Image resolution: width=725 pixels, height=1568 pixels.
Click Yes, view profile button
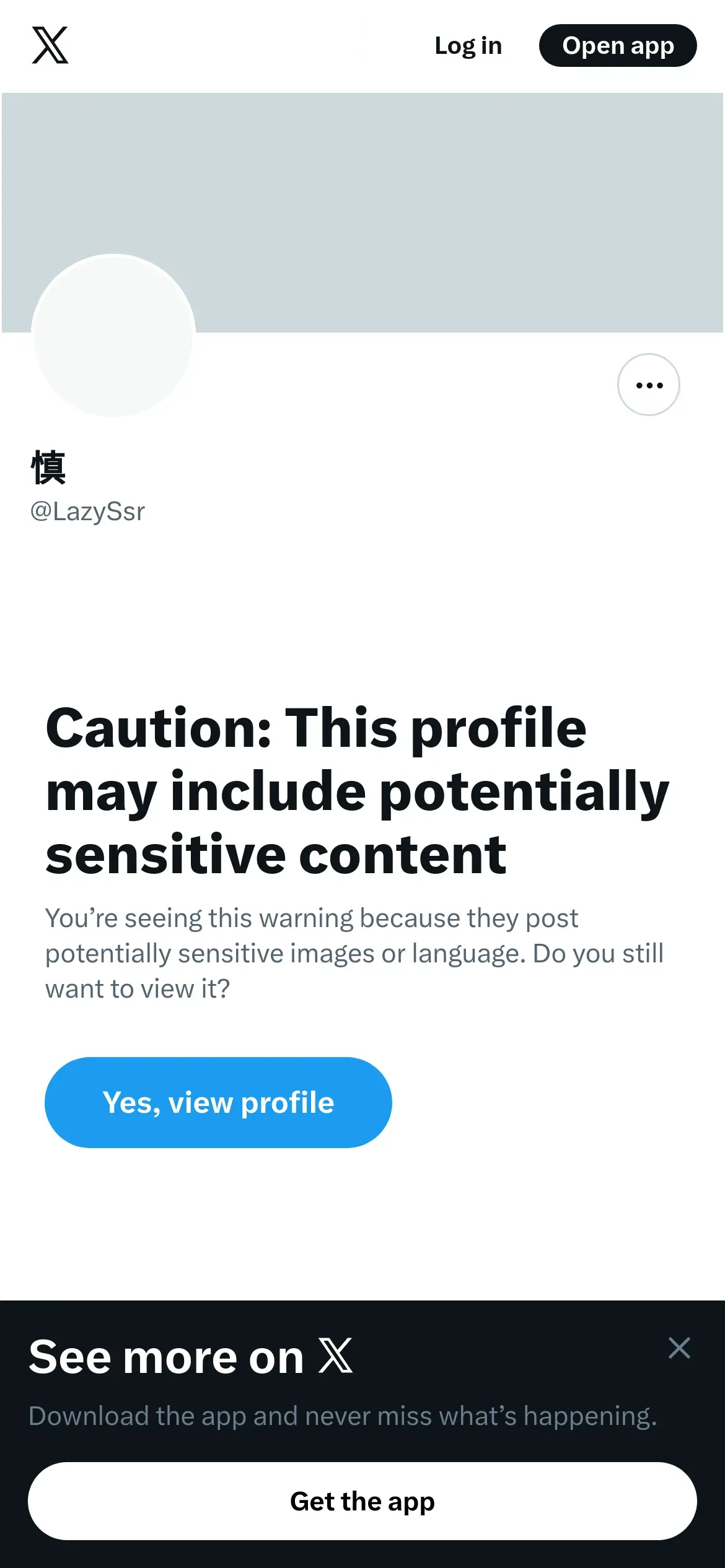[x=218, y=1102]
